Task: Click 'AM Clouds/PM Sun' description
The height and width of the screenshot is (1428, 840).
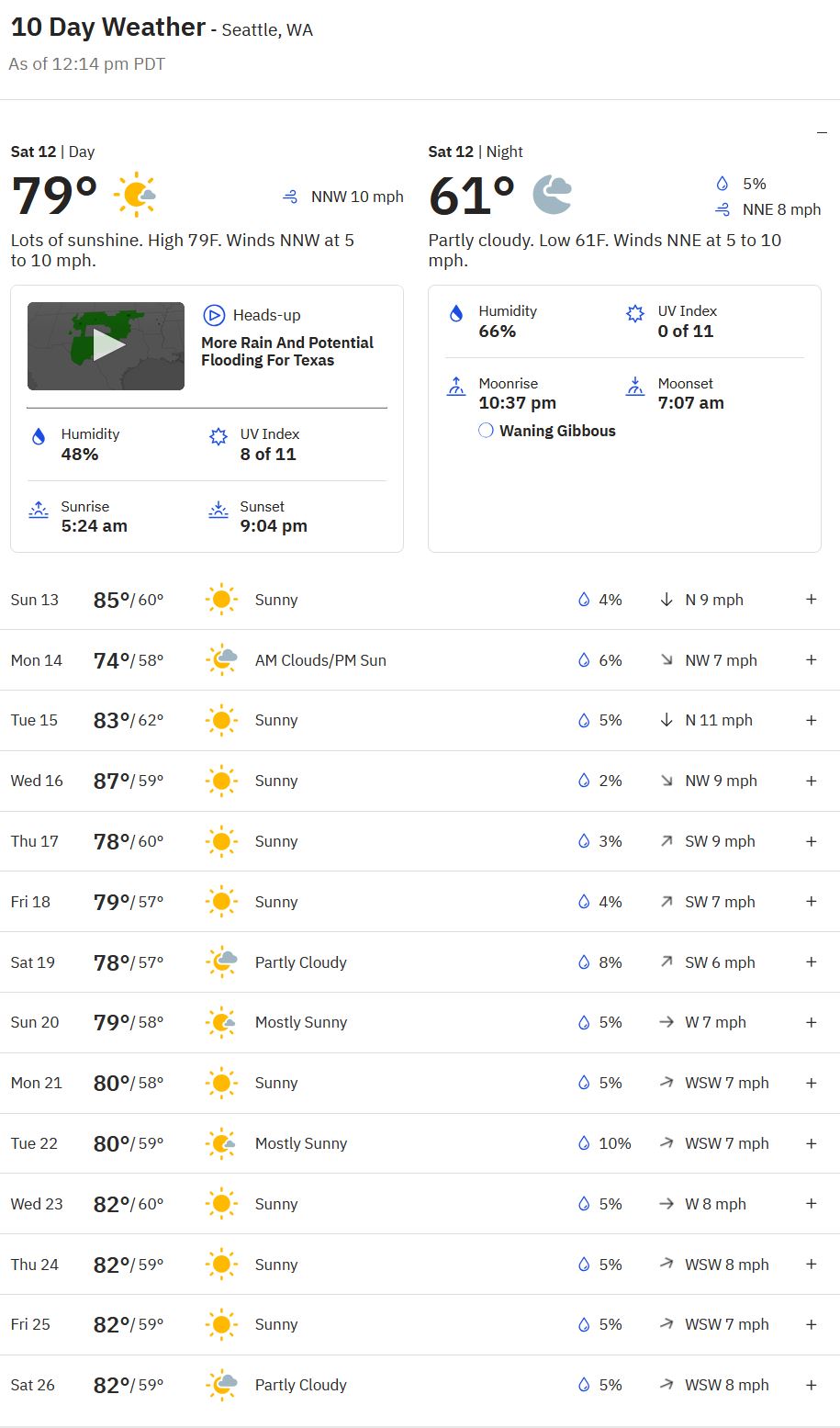Action: (x=320, y=660)
